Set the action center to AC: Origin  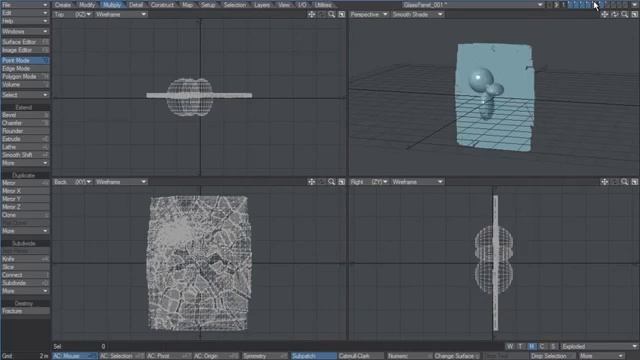[216, 356]
